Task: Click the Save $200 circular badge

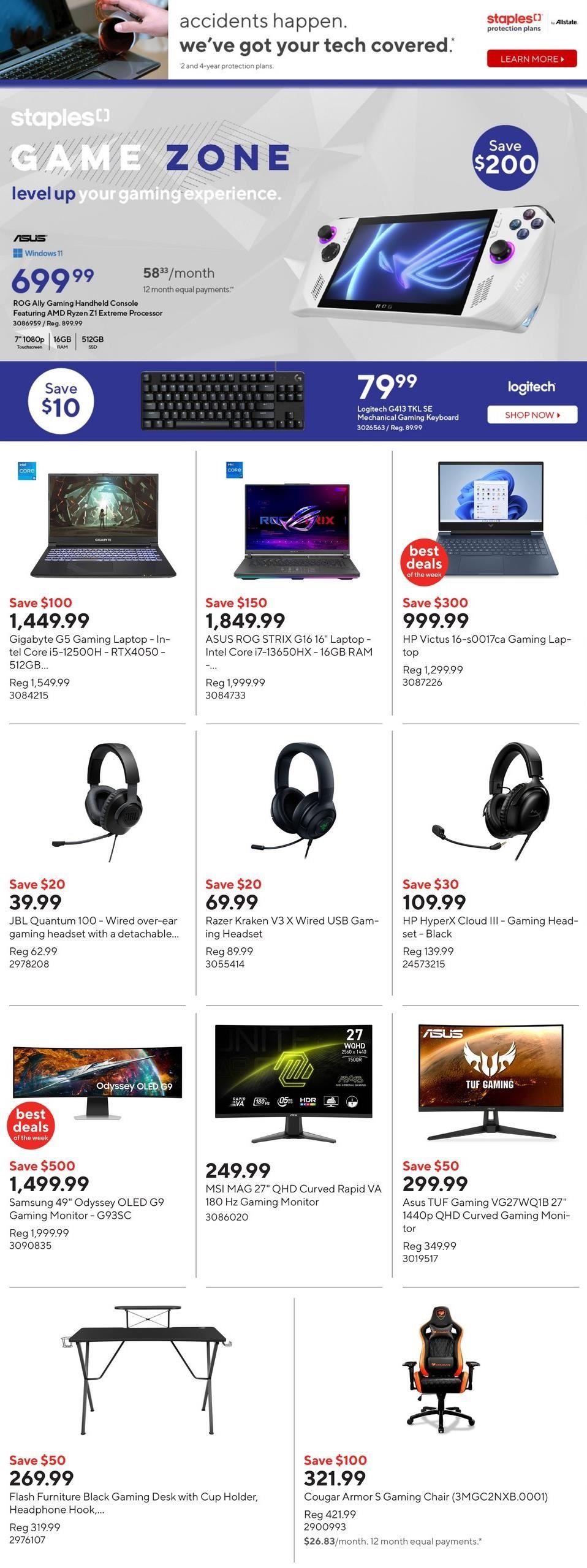Action: click(x=505, y=157)
